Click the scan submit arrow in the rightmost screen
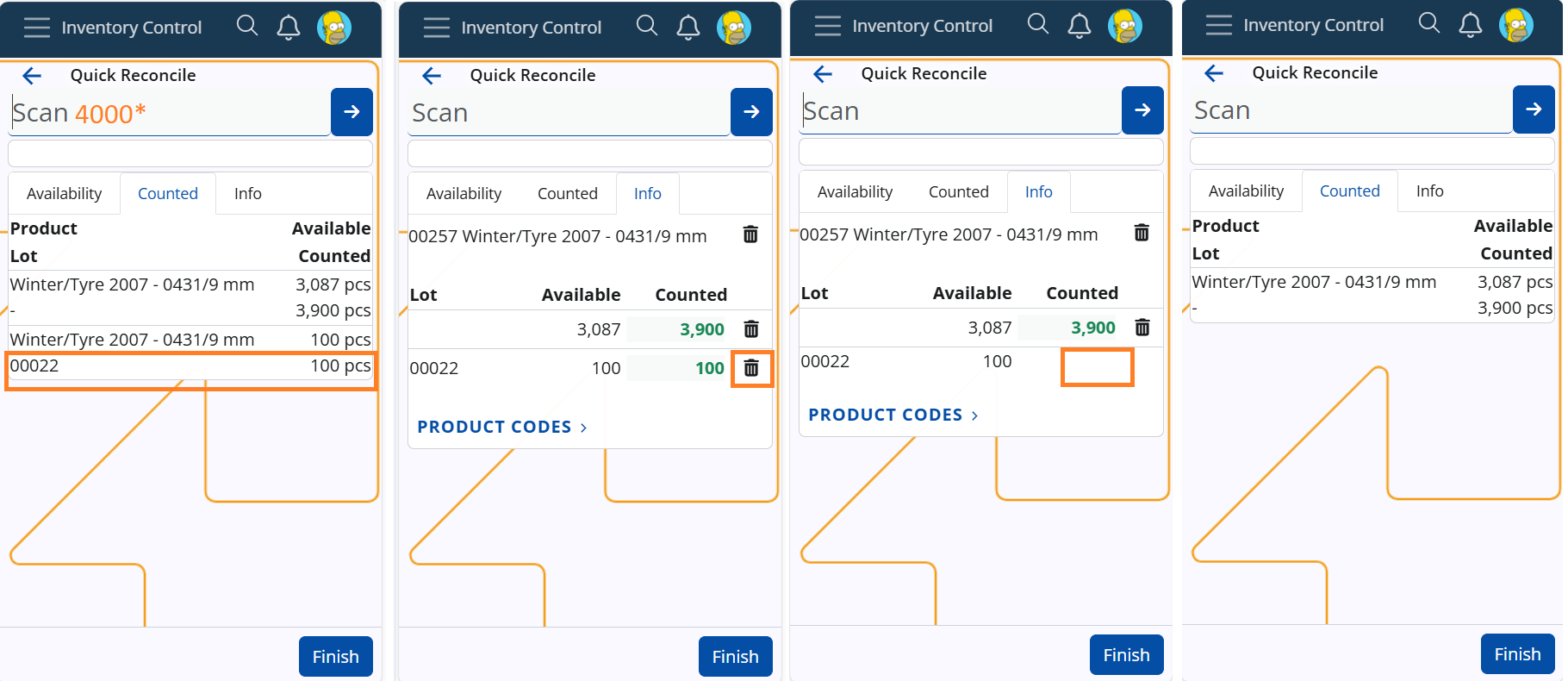The image size is (1568, 681). click(x=1534, y=109)
